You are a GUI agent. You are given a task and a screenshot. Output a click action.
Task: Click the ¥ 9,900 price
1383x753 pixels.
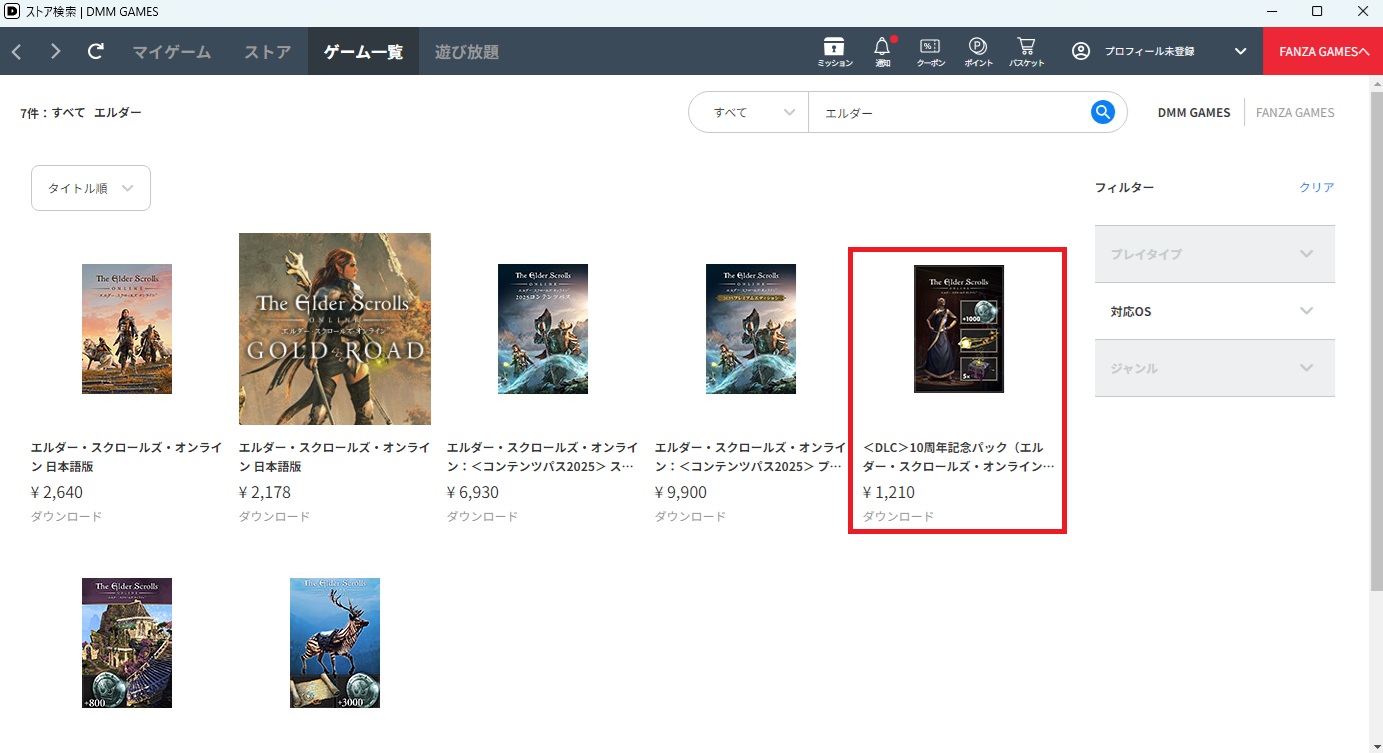click(681, 492)
